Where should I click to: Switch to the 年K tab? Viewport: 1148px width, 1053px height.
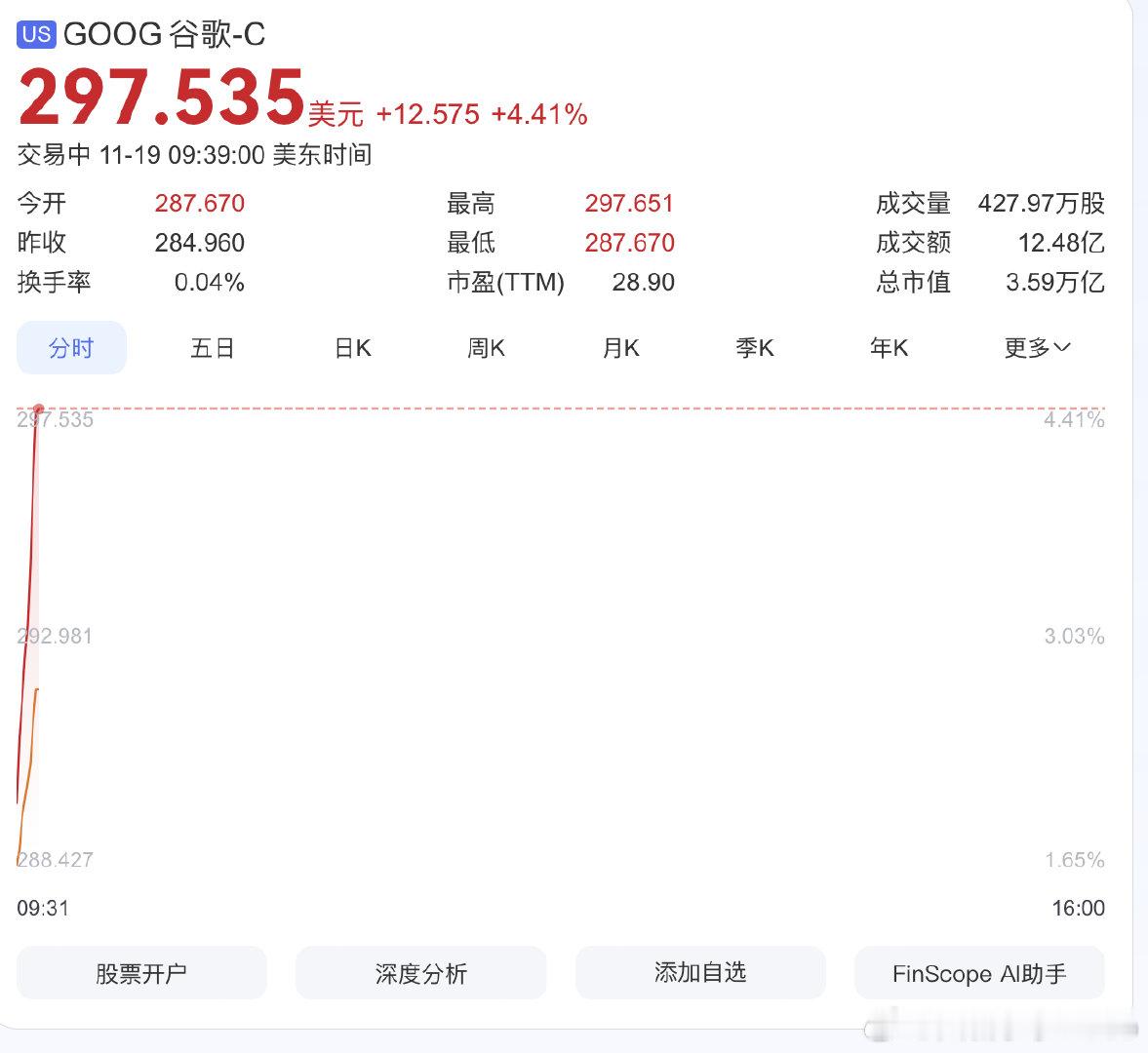[888, 348]
